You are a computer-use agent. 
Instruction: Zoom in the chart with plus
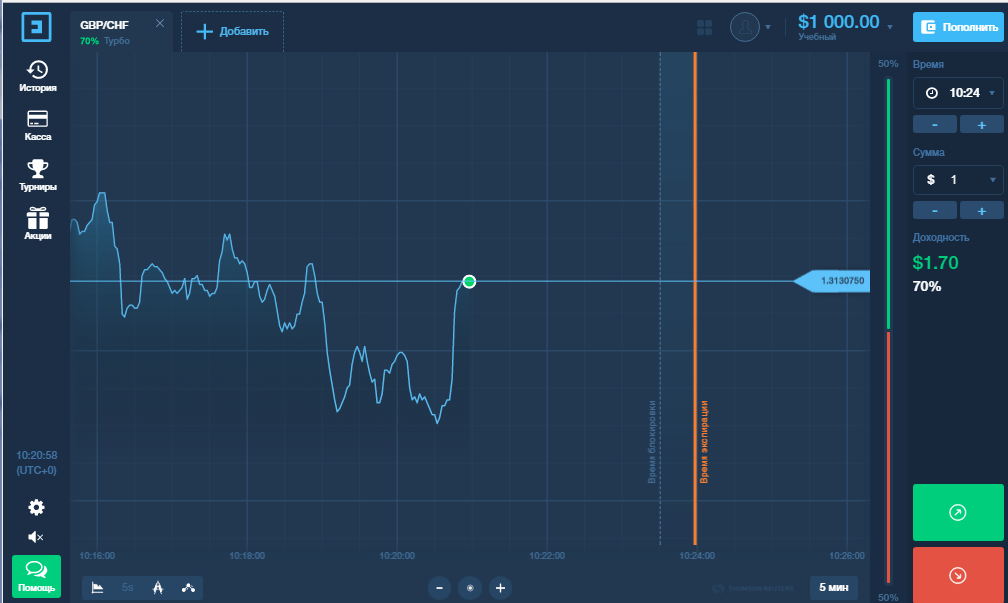coord(500,588)
